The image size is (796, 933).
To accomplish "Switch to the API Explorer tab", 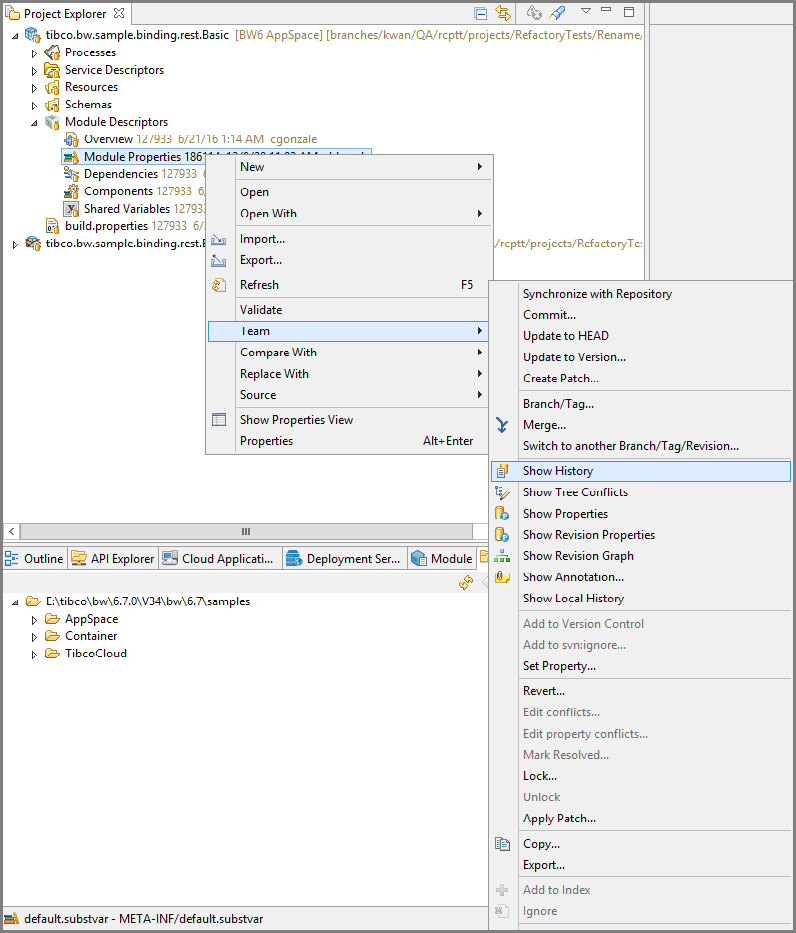I will pyautogui.click(x=112, y=559).
